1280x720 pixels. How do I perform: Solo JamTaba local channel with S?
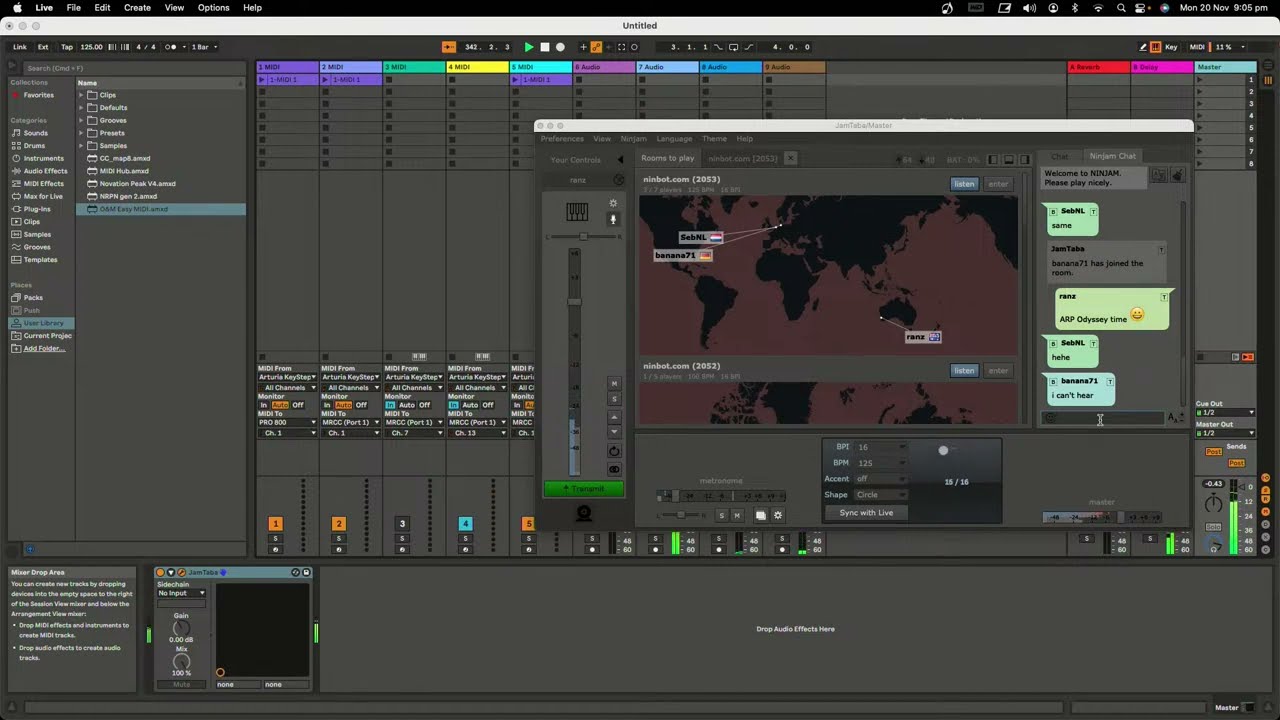tap(614, 399)
